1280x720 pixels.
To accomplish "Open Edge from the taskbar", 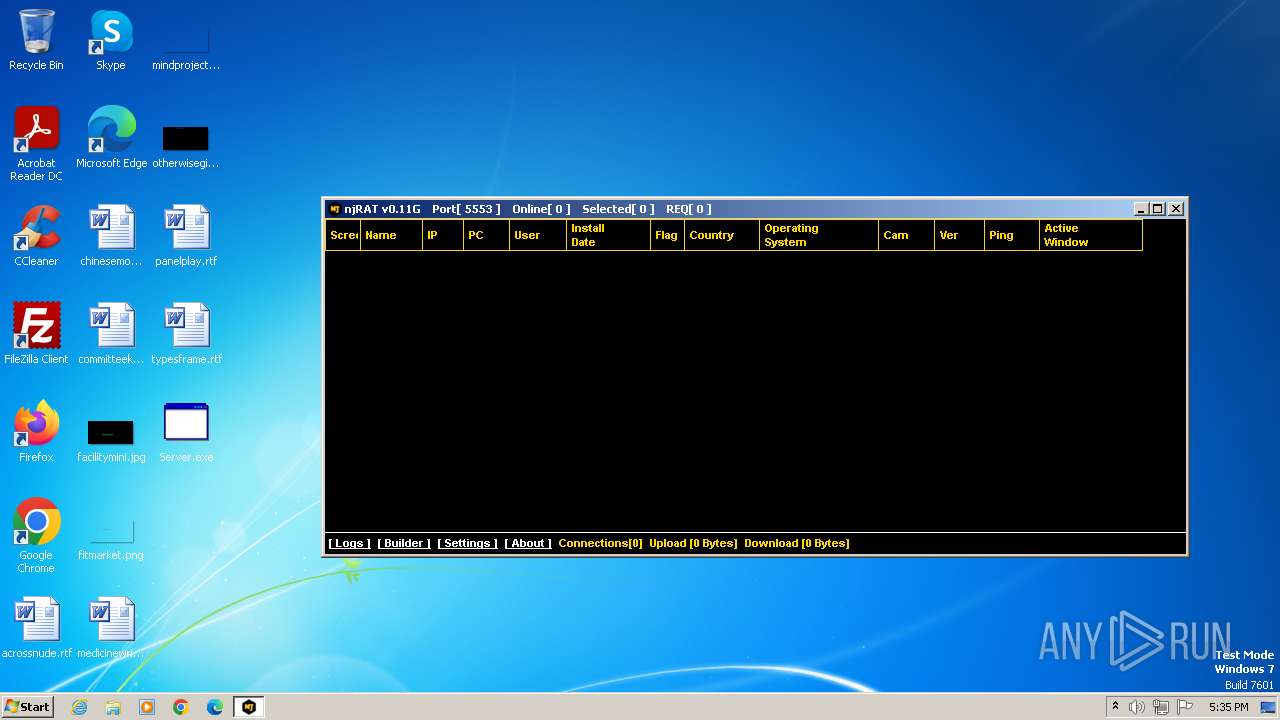I will [215, 707].
